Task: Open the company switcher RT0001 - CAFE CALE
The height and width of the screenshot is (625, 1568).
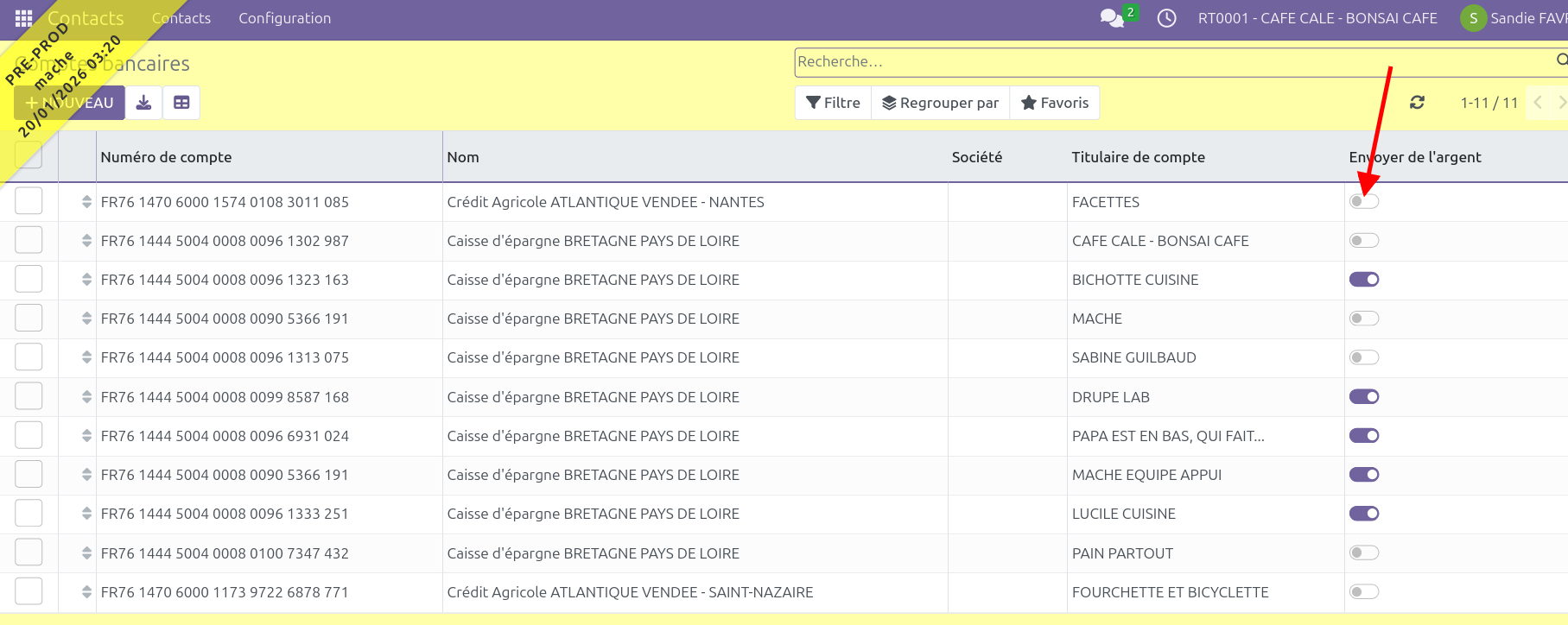Action: 1317,18
